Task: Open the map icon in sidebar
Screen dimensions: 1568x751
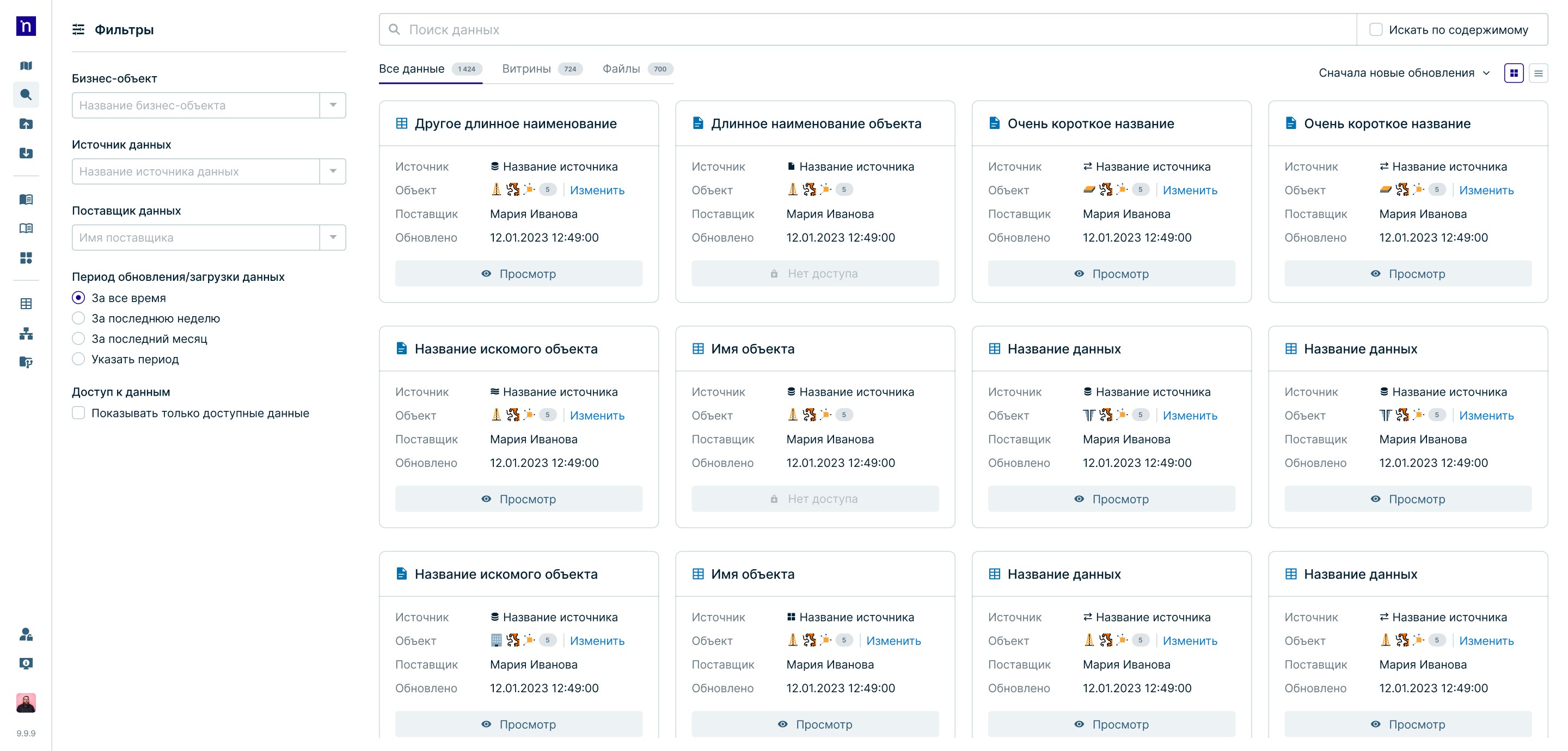Action: (26, 66)
